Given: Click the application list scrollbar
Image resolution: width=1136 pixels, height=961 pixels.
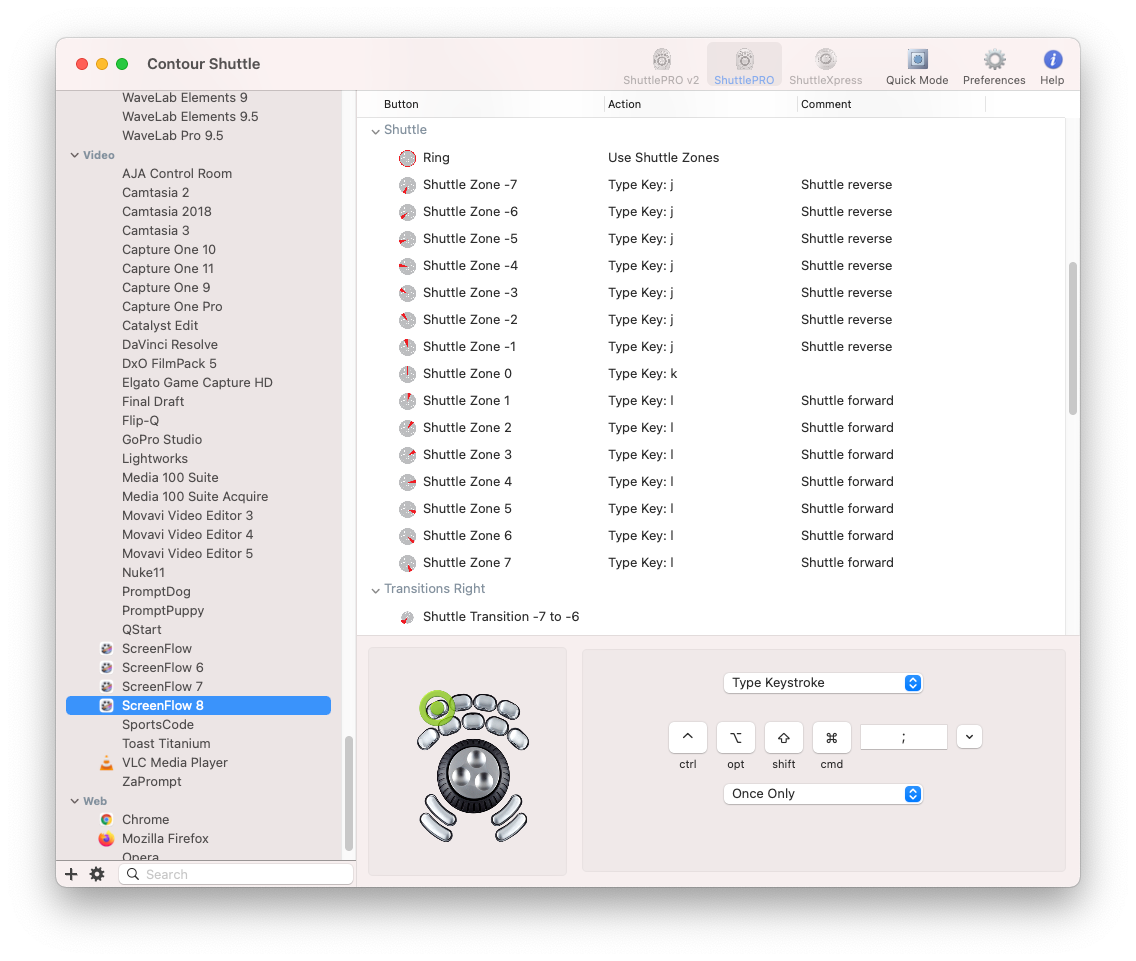Looking at the screenshot, I should (x=348, y=794).
